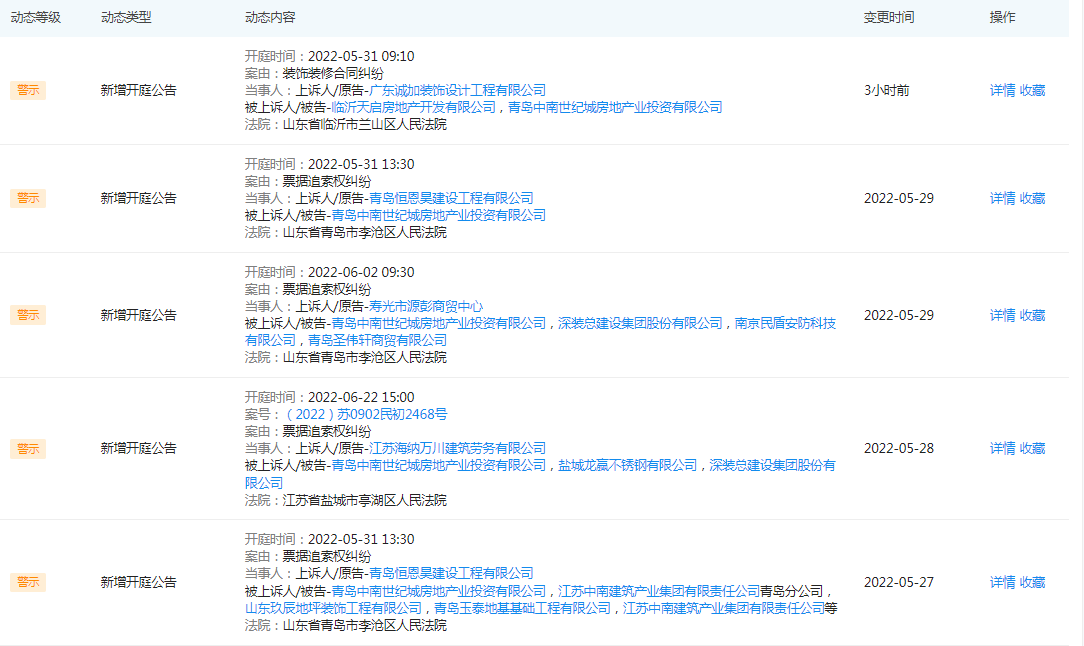Open defendant link 青岛圣伟轩商贸有限公司
Viewport: 1084px width, 646px height.
tap(377, 340)
